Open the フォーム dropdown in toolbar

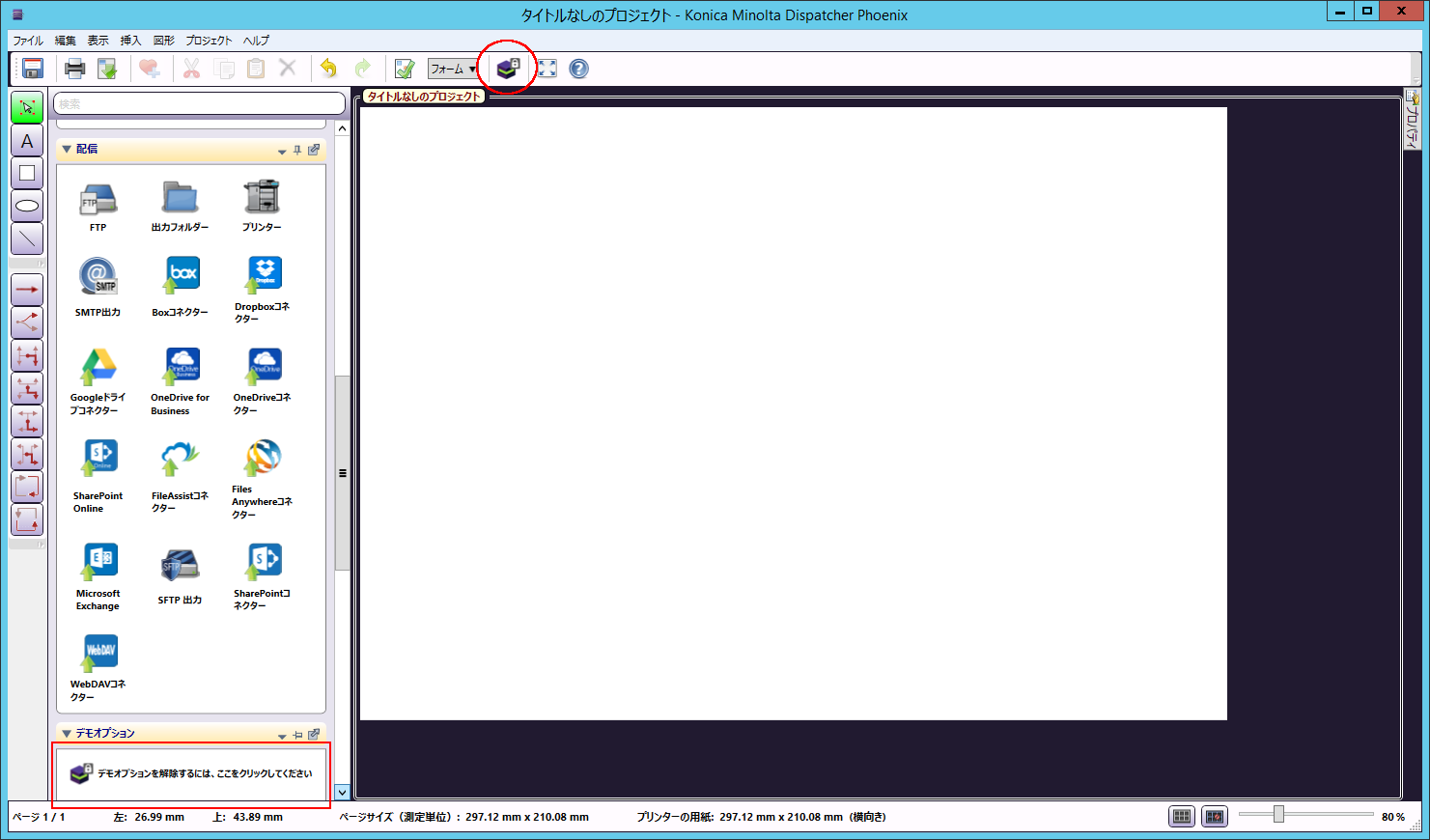pos(453,69)
